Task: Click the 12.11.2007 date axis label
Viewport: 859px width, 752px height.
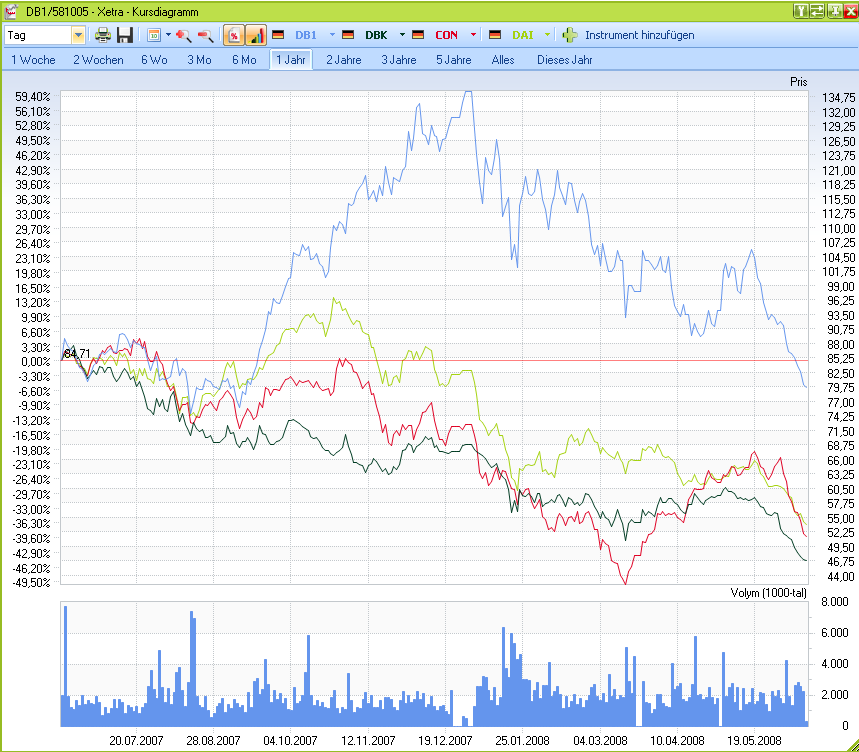Action: (368, 740)
